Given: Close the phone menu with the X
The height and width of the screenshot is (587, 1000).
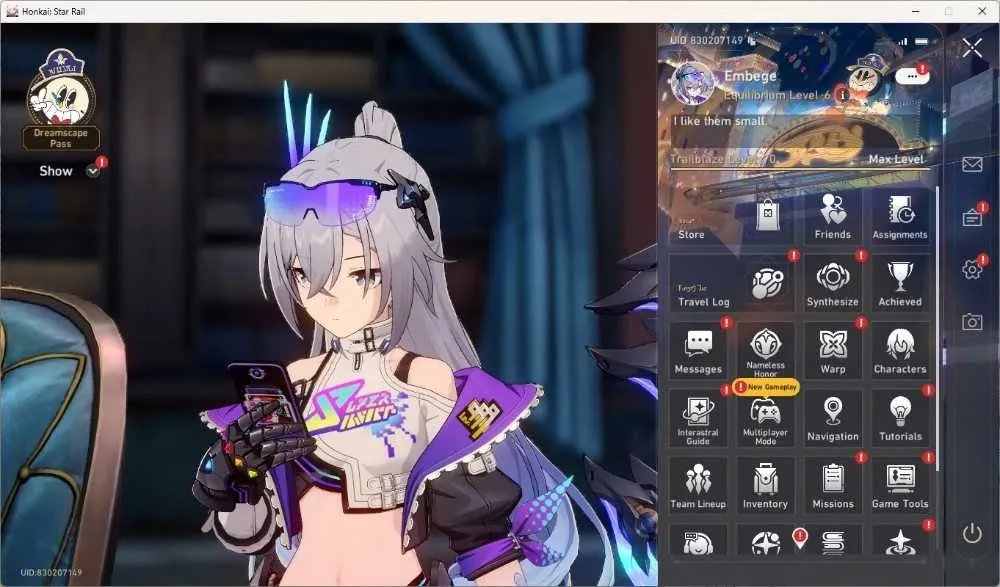Looking at the screenshot, I should tap(973, 47).
